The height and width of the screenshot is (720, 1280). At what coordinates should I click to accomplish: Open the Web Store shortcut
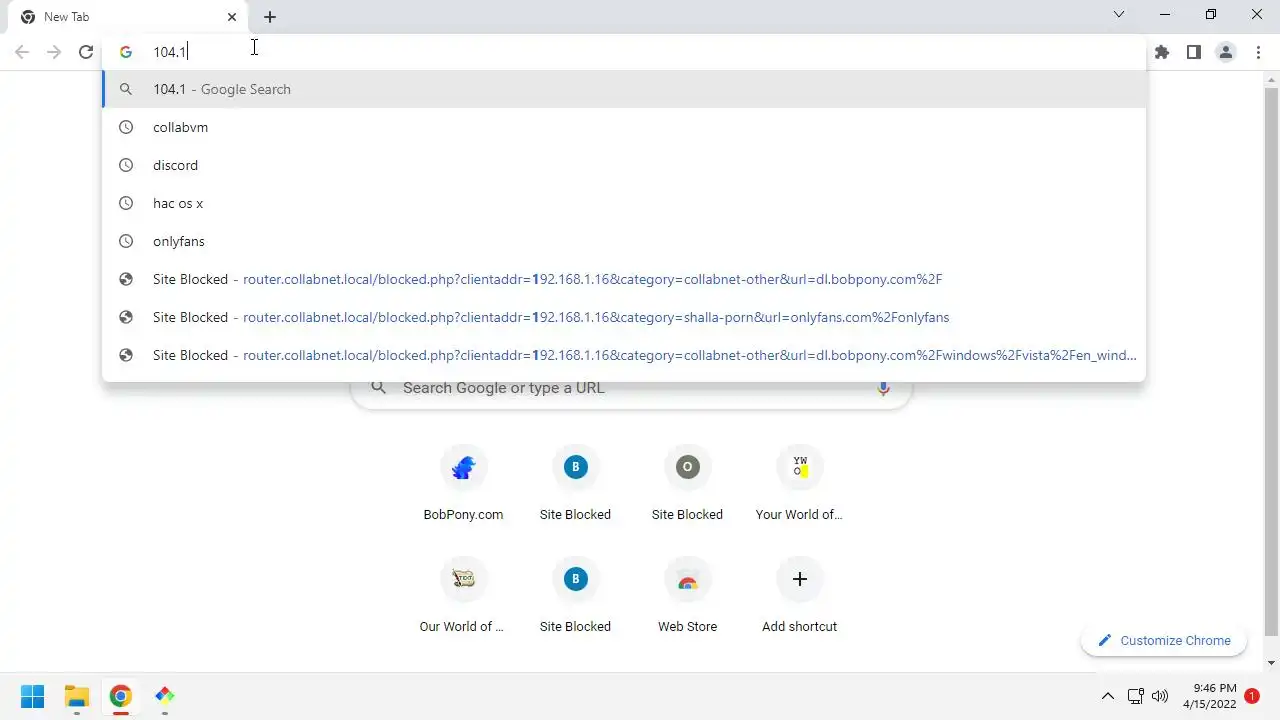point(687,597)
